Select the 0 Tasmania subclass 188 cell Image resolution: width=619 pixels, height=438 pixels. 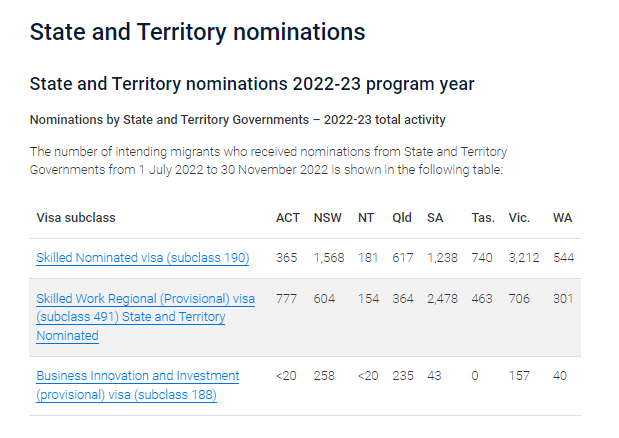coord(475,376)
